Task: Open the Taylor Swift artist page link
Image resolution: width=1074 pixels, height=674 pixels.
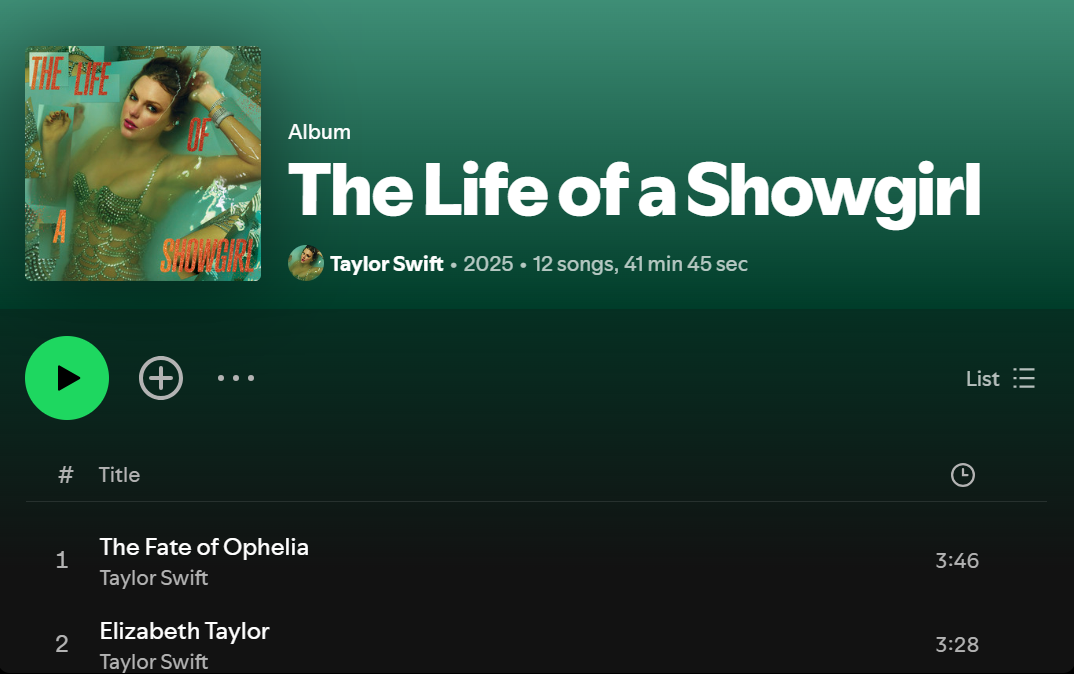Action: [387, 263]
